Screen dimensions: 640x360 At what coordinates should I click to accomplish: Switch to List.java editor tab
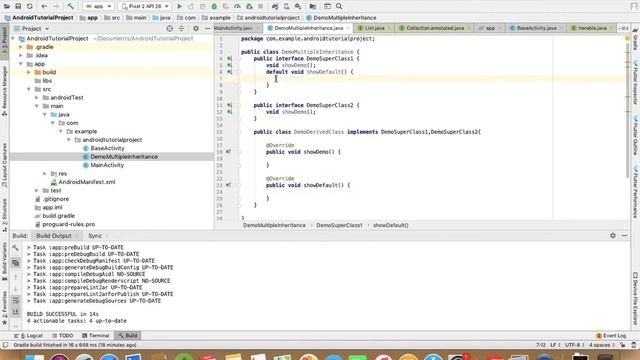tap(374, 28)
